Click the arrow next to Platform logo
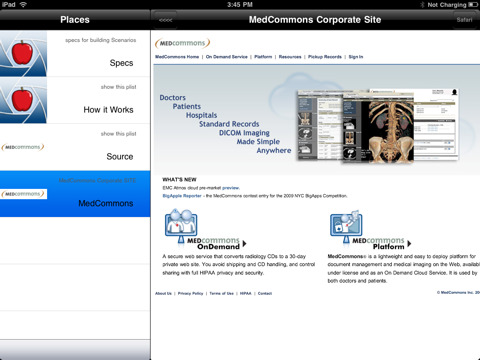480x360 pixels. coord(409,243)
